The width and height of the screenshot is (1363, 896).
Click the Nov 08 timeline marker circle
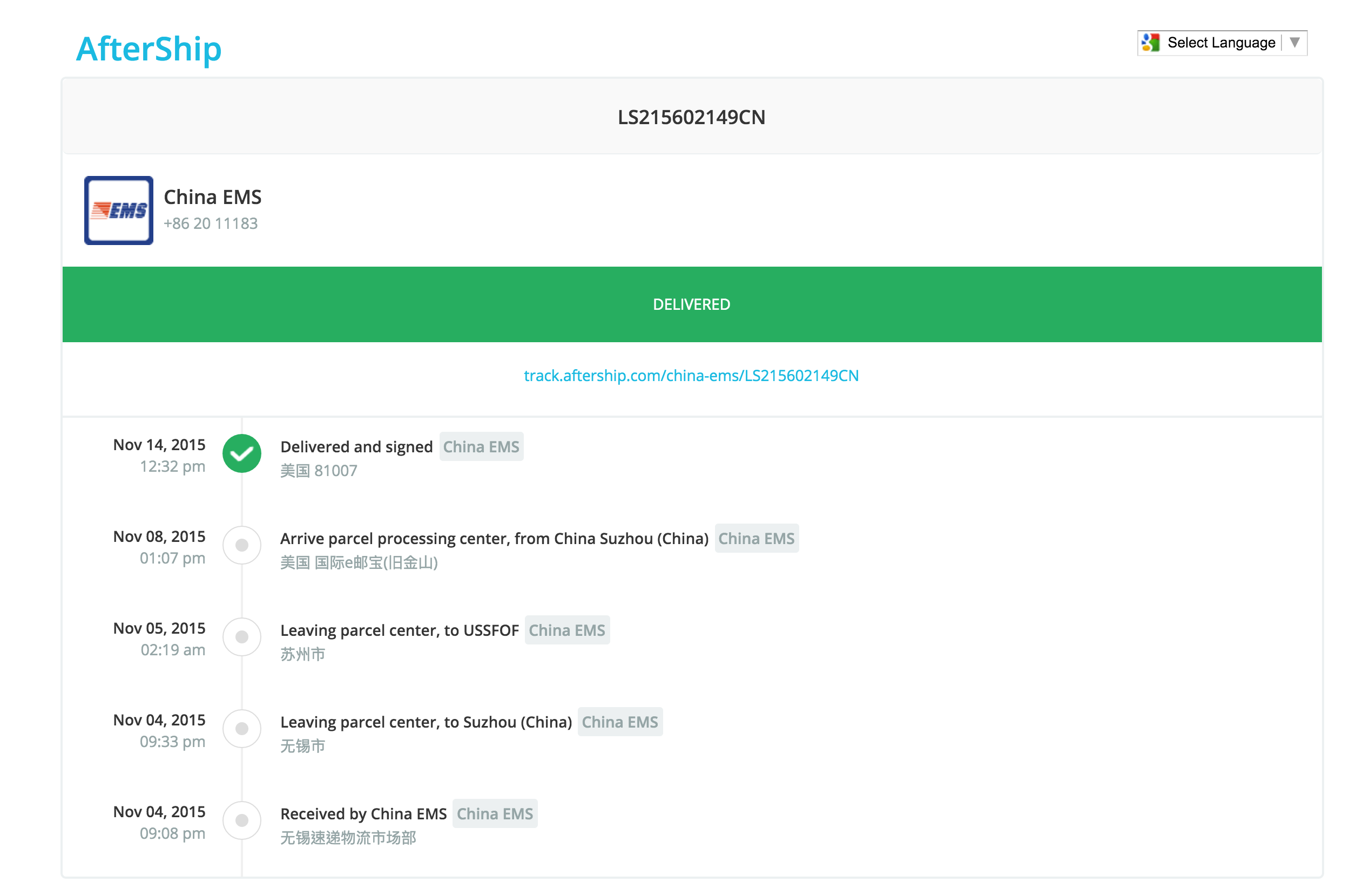pos(242,545)
